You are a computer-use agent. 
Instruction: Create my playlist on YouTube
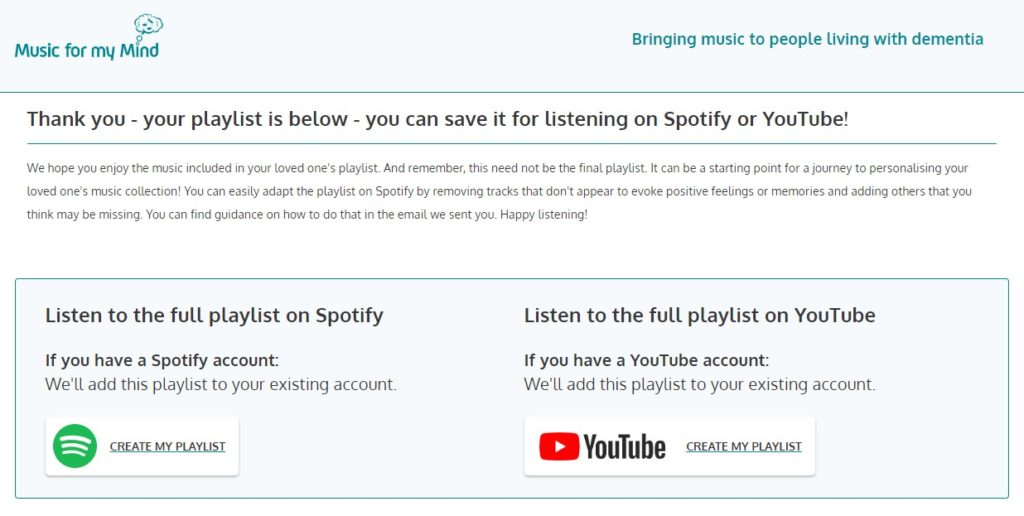click(x=744, y=447)
